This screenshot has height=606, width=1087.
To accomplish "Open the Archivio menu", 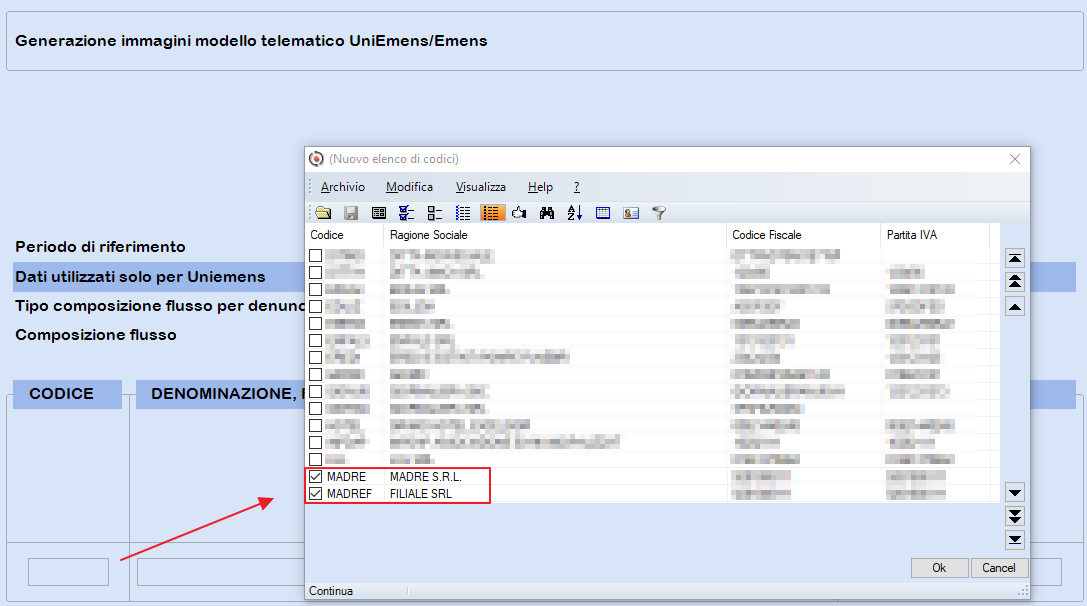I will [x=342, y=187].
